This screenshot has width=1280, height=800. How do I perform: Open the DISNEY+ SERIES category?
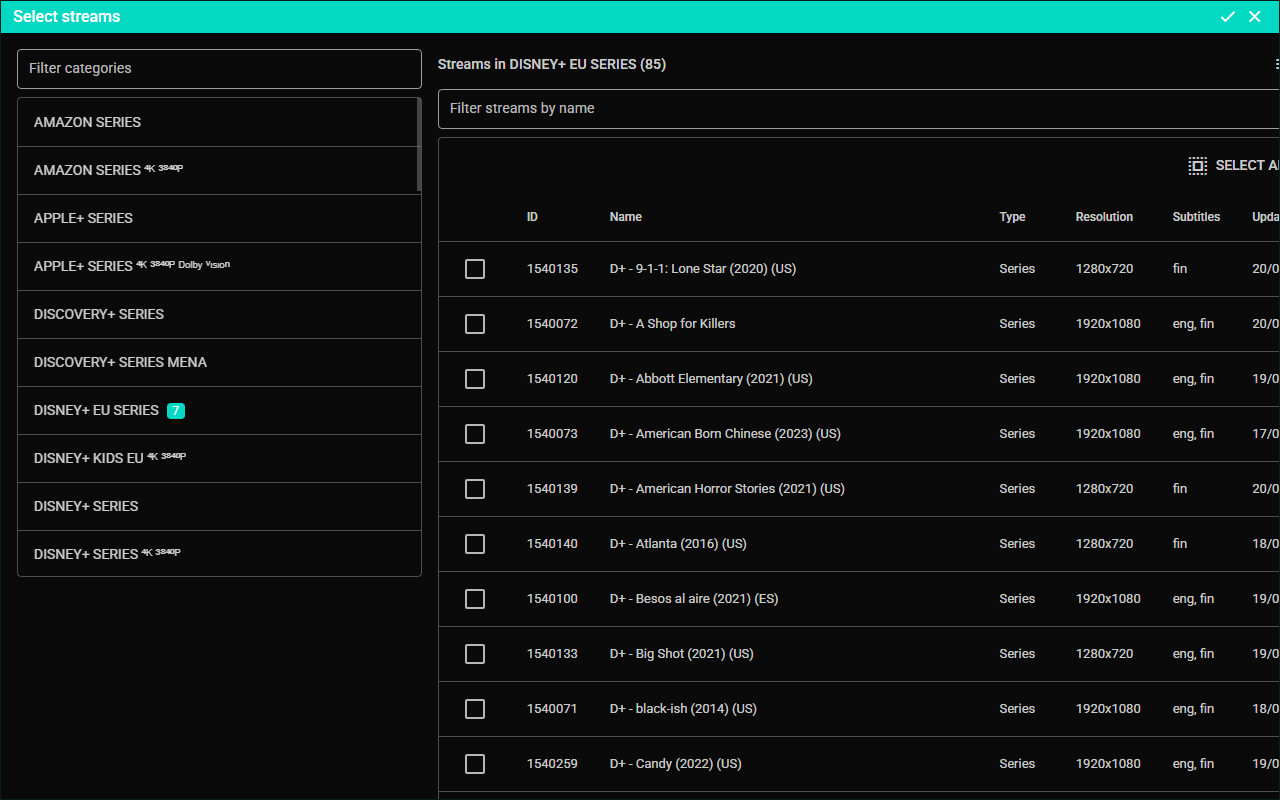pos(219,506)
